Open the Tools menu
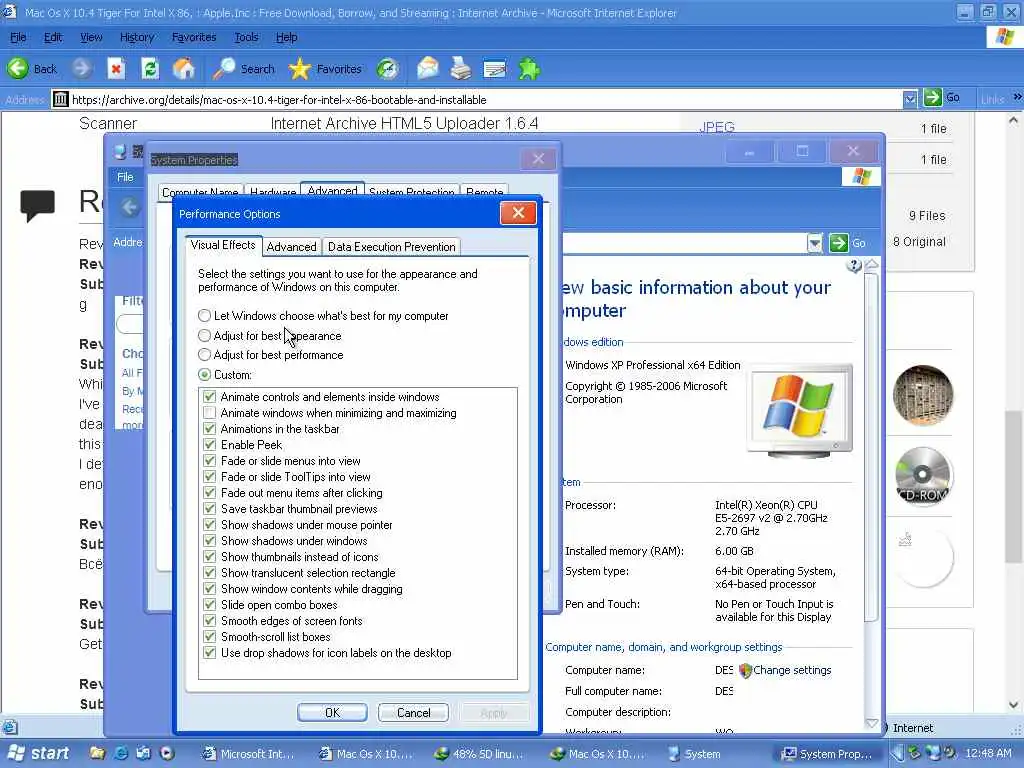The height and width of the screenshot is (768, 1024). tap(246, 37)
